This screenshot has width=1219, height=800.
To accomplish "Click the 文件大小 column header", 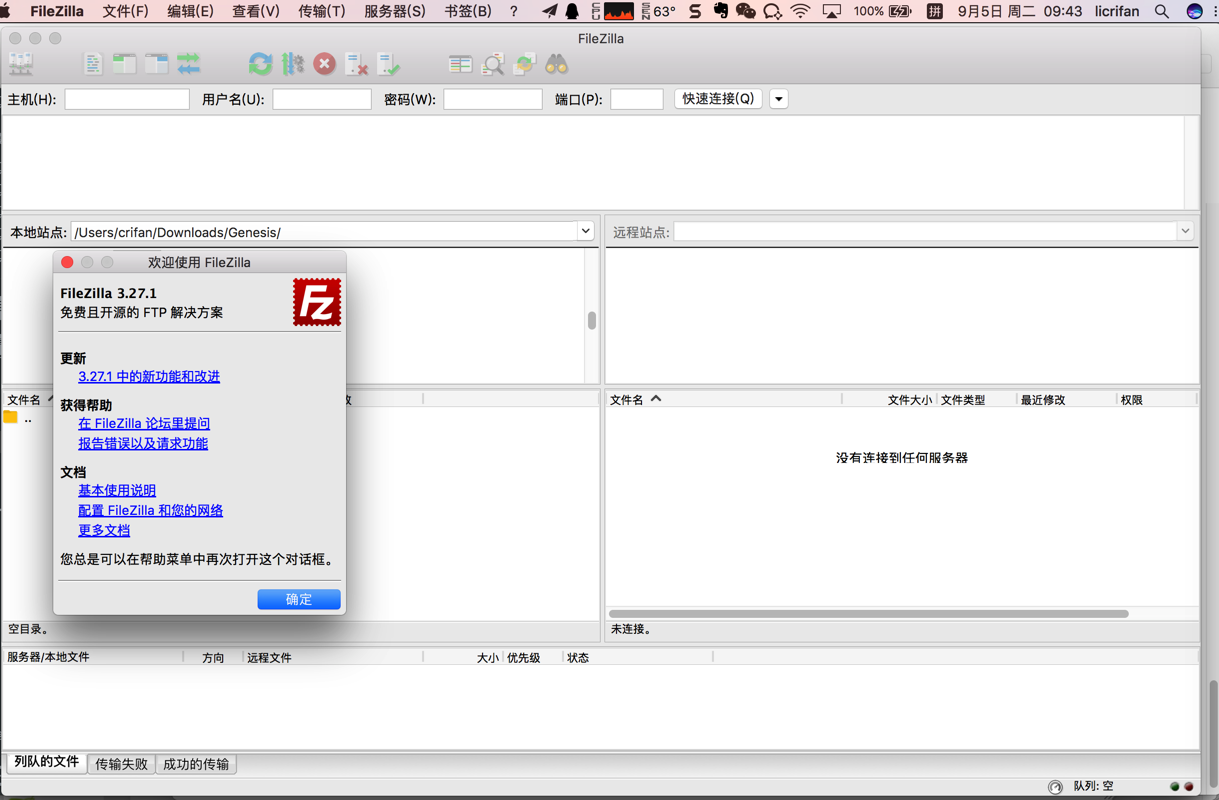I will (x=909, y=400).
